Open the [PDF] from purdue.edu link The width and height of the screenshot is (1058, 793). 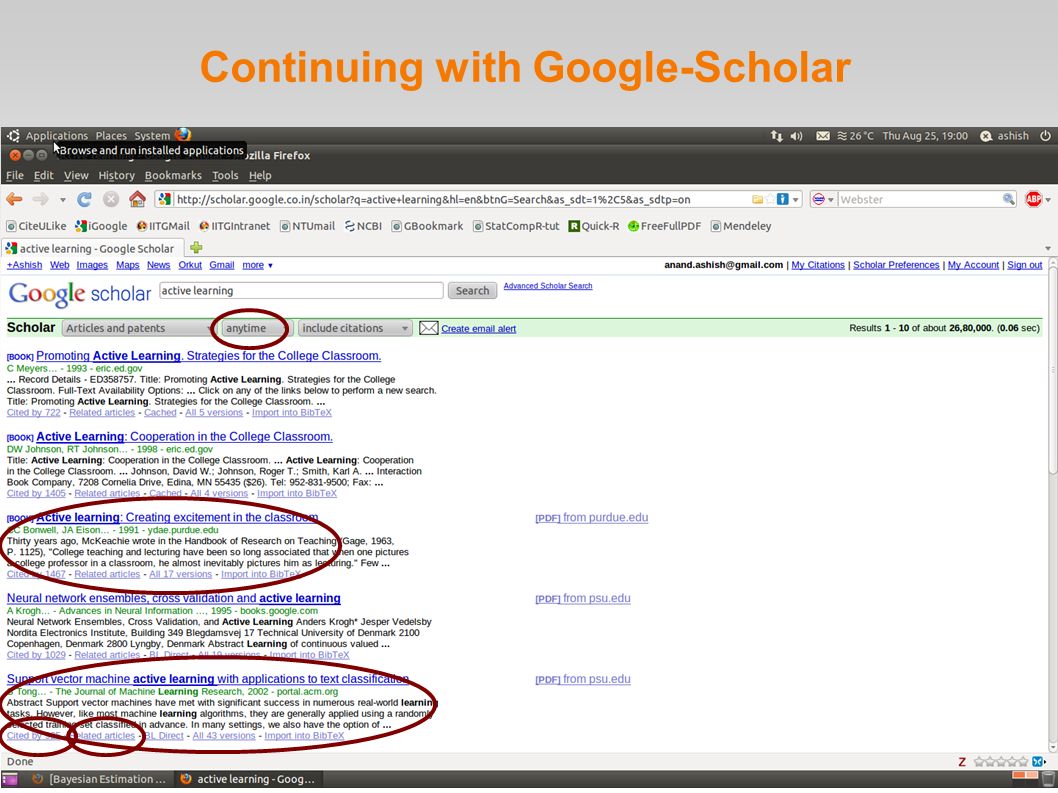592,518
